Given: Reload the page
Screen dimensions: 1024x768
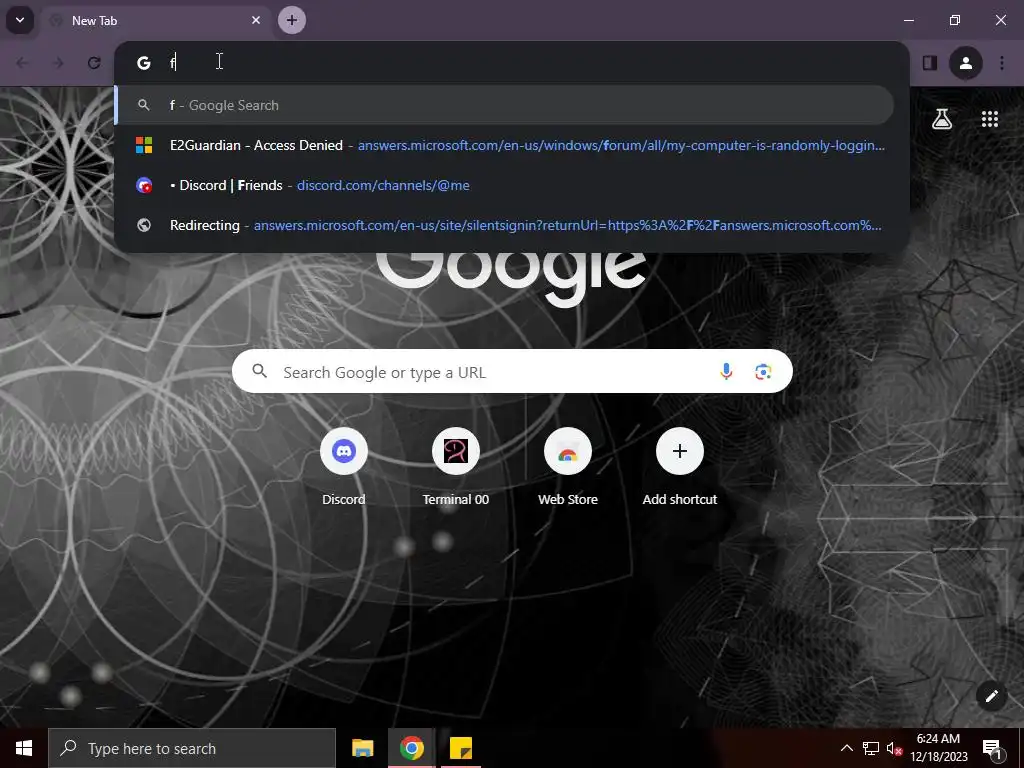Looking at the screenshot, I should [x=94, y=63].
